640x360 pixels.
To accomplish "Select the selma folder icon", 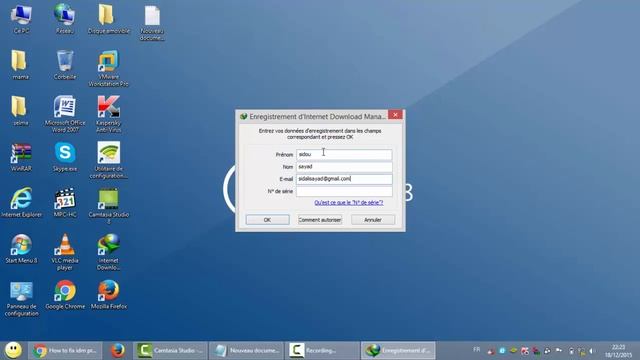I will tap(20, 111).
